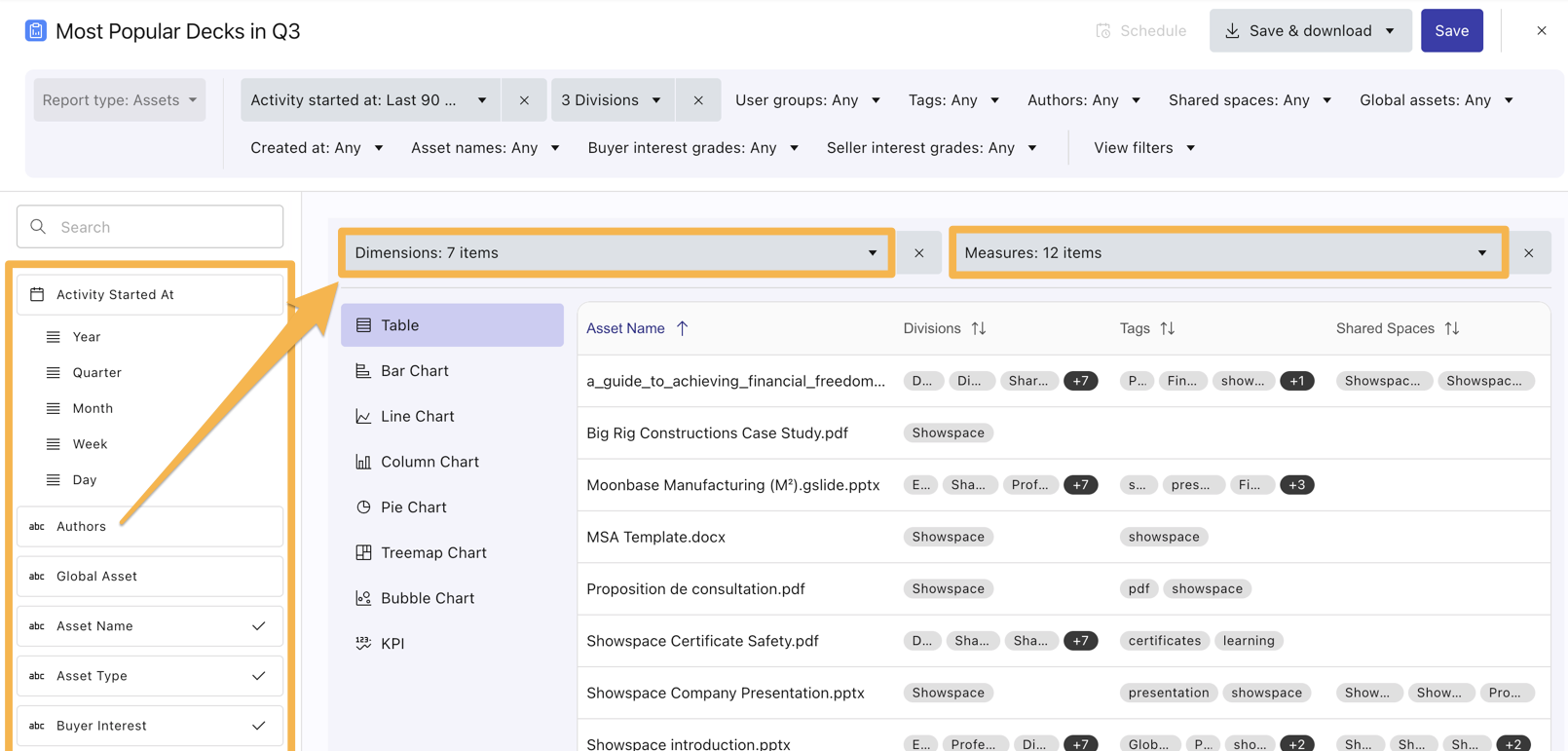
Task: Clear the Activity started at filter
Action: [524, 100]
